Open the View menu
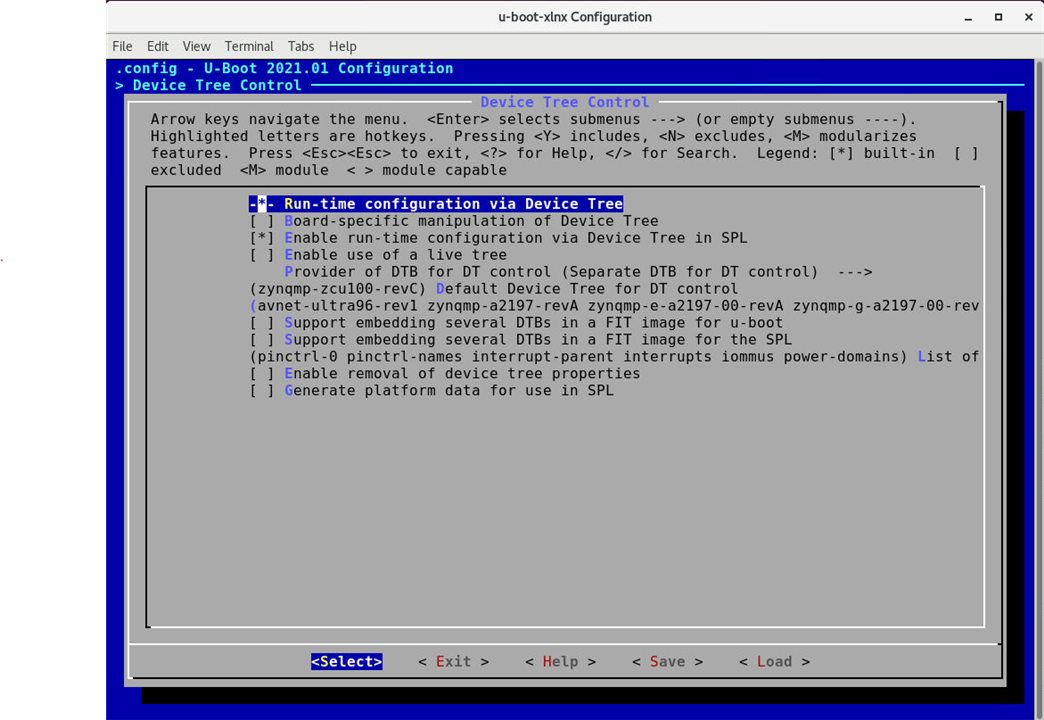The height and width of the screenshot is (720, 1044). click(196, 46)
